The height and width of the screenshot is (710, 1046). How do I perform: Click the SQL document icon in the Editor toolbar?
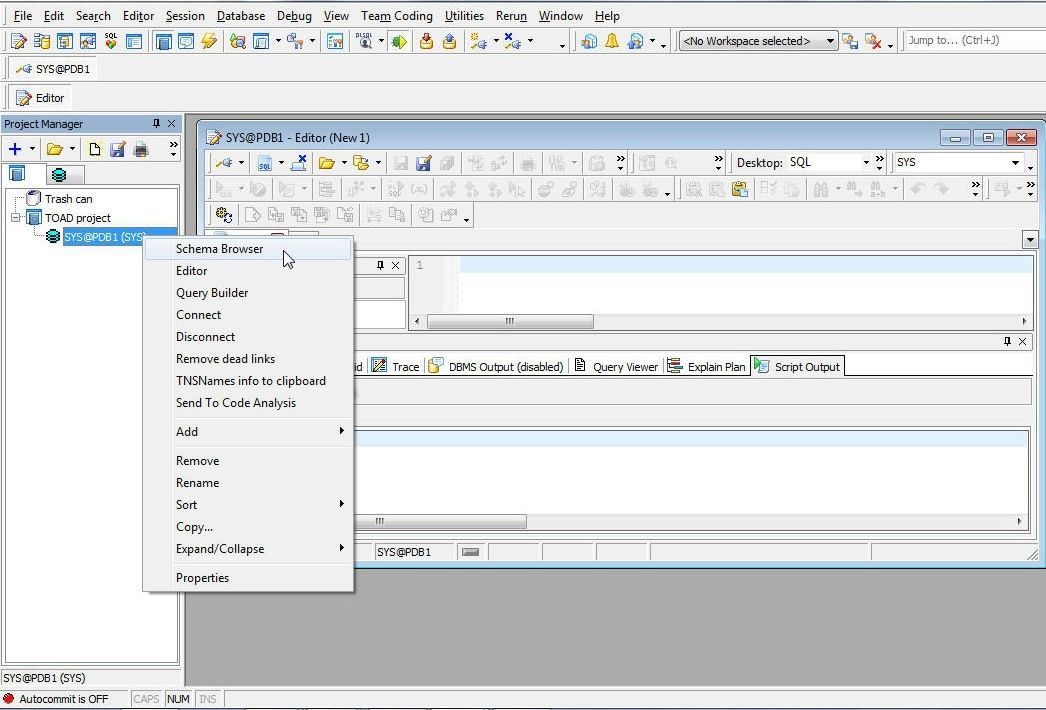265,163
